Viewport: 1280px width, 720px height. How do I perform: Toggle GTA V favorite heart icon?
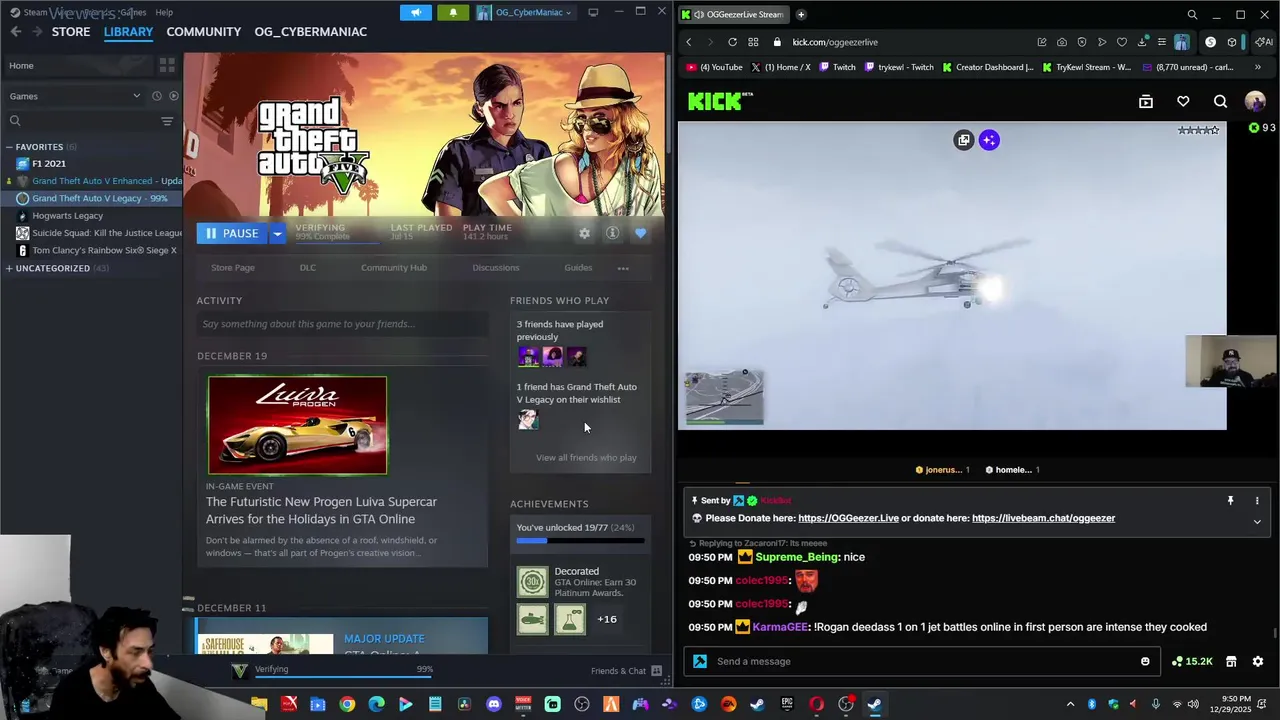640,233
